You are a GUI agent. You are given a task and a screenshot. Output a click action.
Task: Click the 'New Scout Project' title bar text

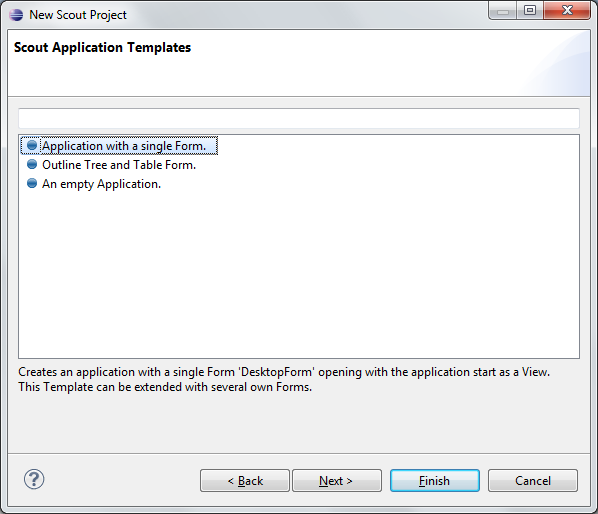pyautogui.click(x=78, y=15)
